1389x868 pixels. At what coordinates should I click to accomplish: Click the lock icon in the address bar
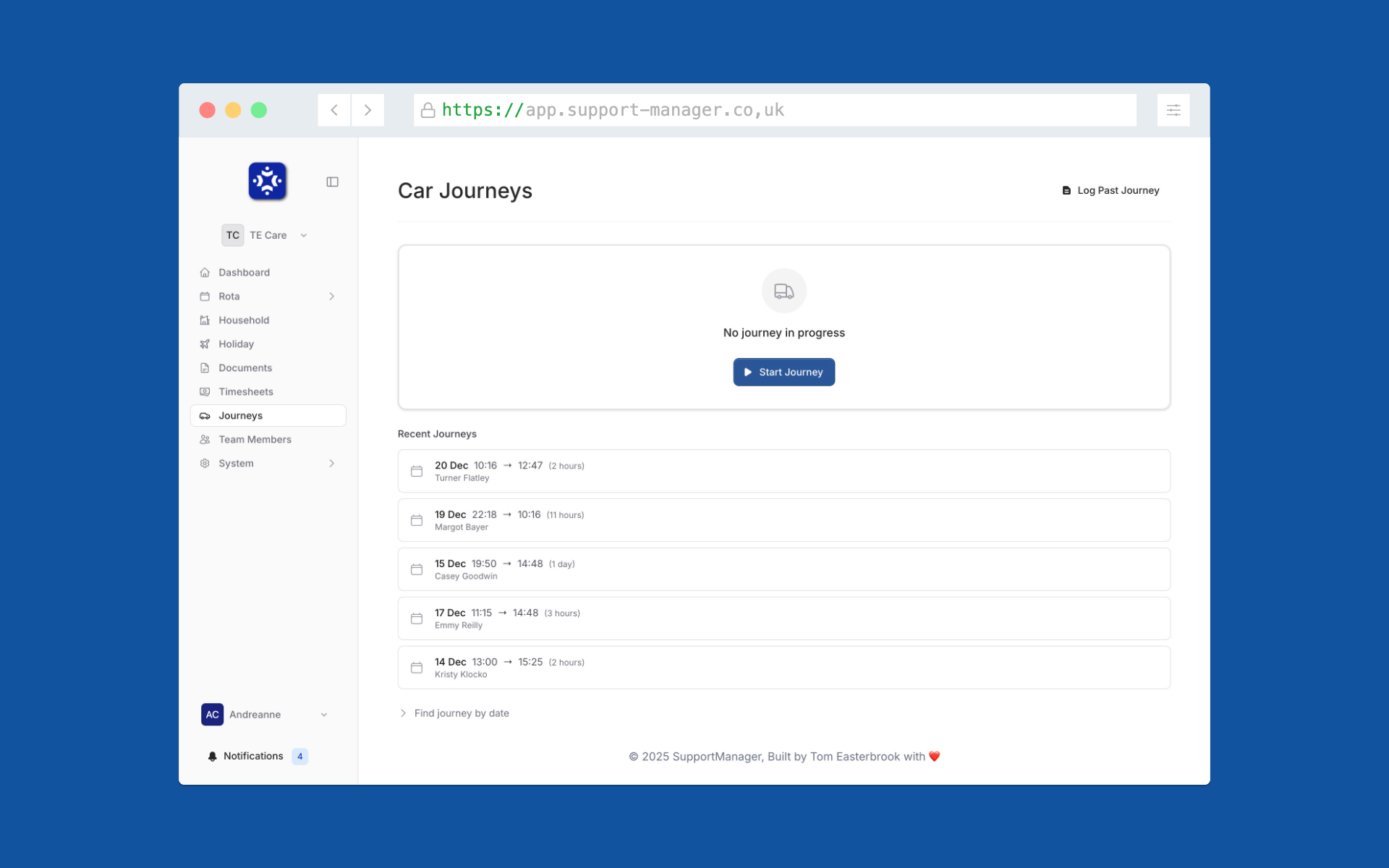(x=428, y=110)
